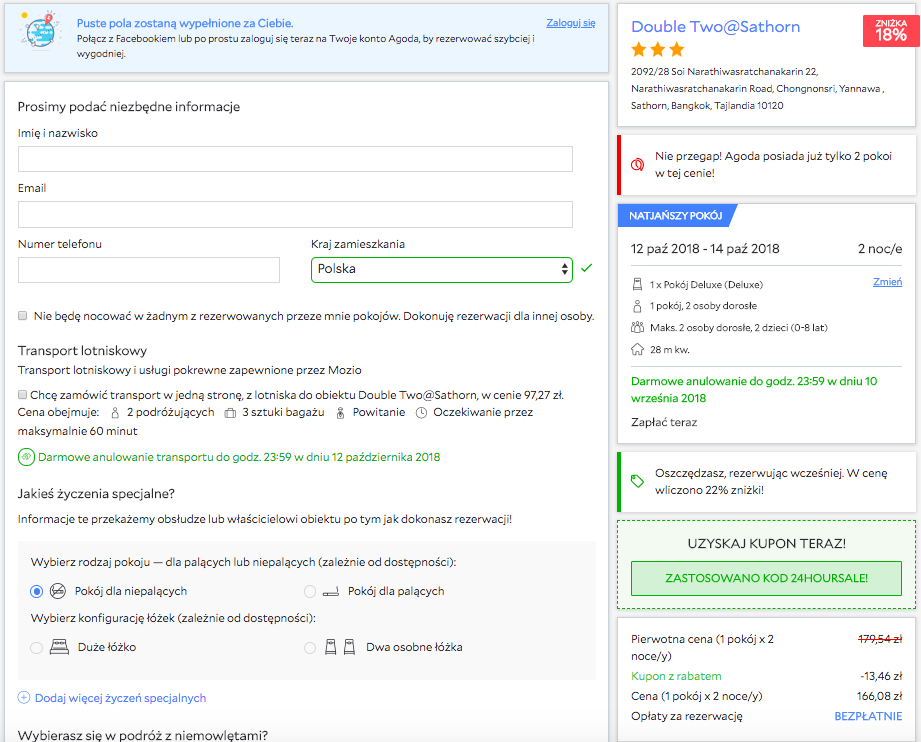Viewport: 921px width, 742px height.
Task: Click the clock icon next to Oczekiwanie przez
Action: click(x=421, y=413)
